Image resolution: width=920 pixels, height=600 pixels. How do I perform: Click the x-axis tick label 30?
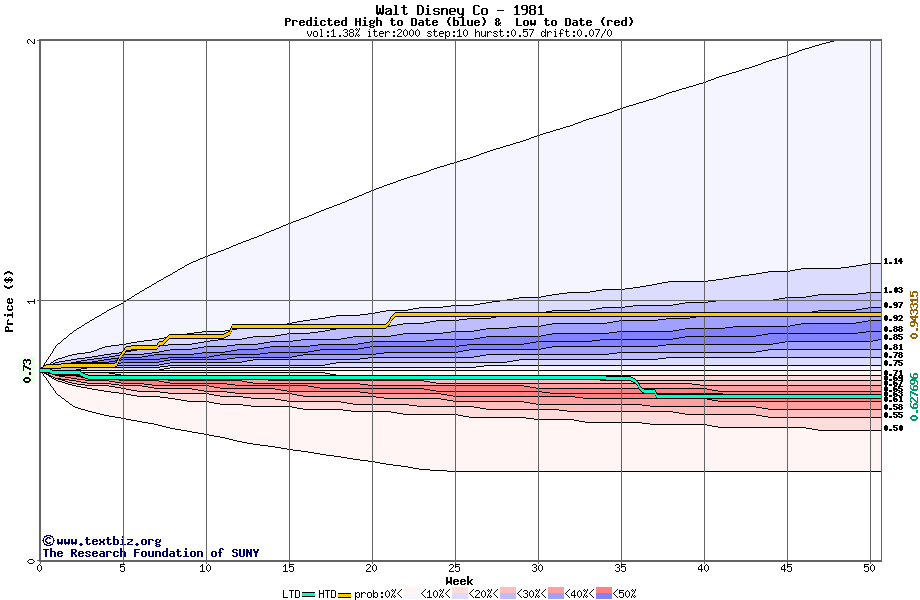[x=537, y=568]
